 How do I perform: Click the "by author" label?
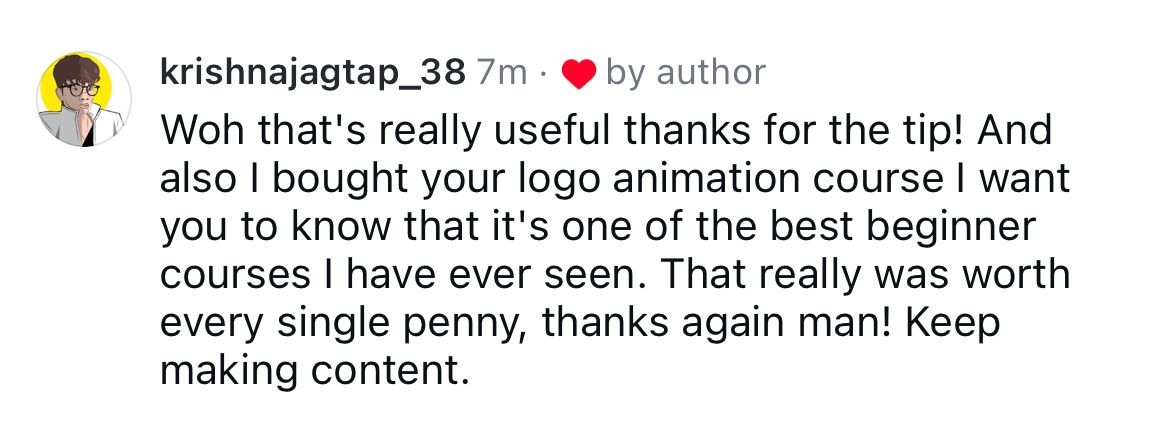tap(685, 74)
